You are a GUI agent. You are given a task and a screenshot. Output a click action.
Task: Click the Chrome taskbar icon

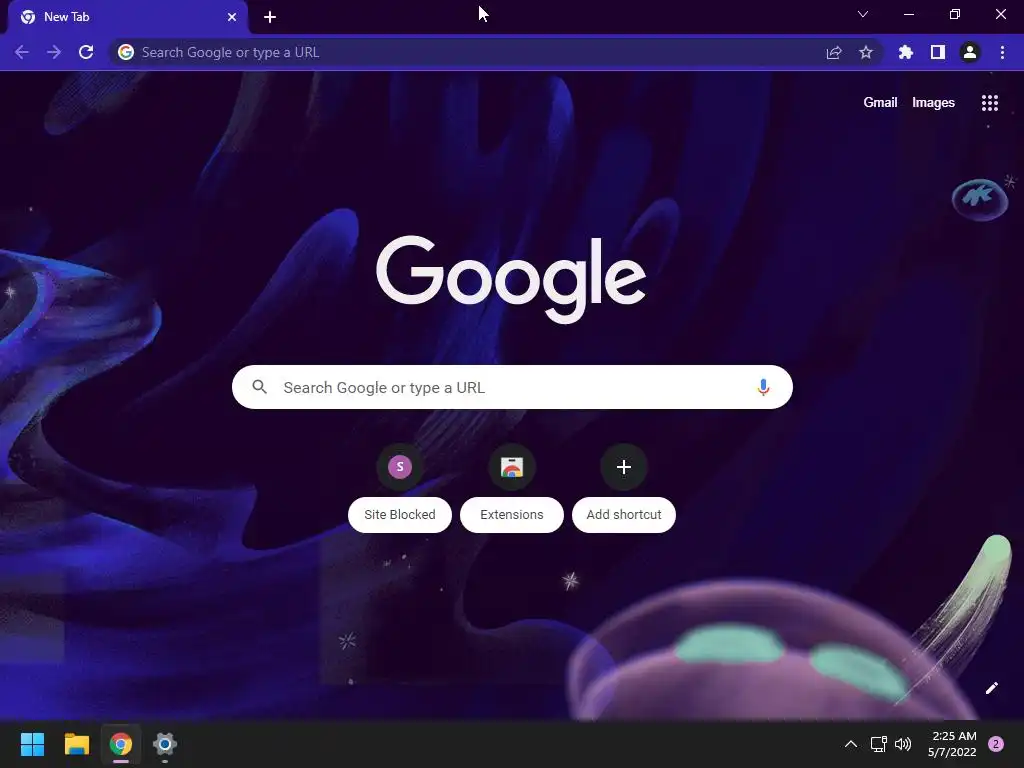click(121, 744)
